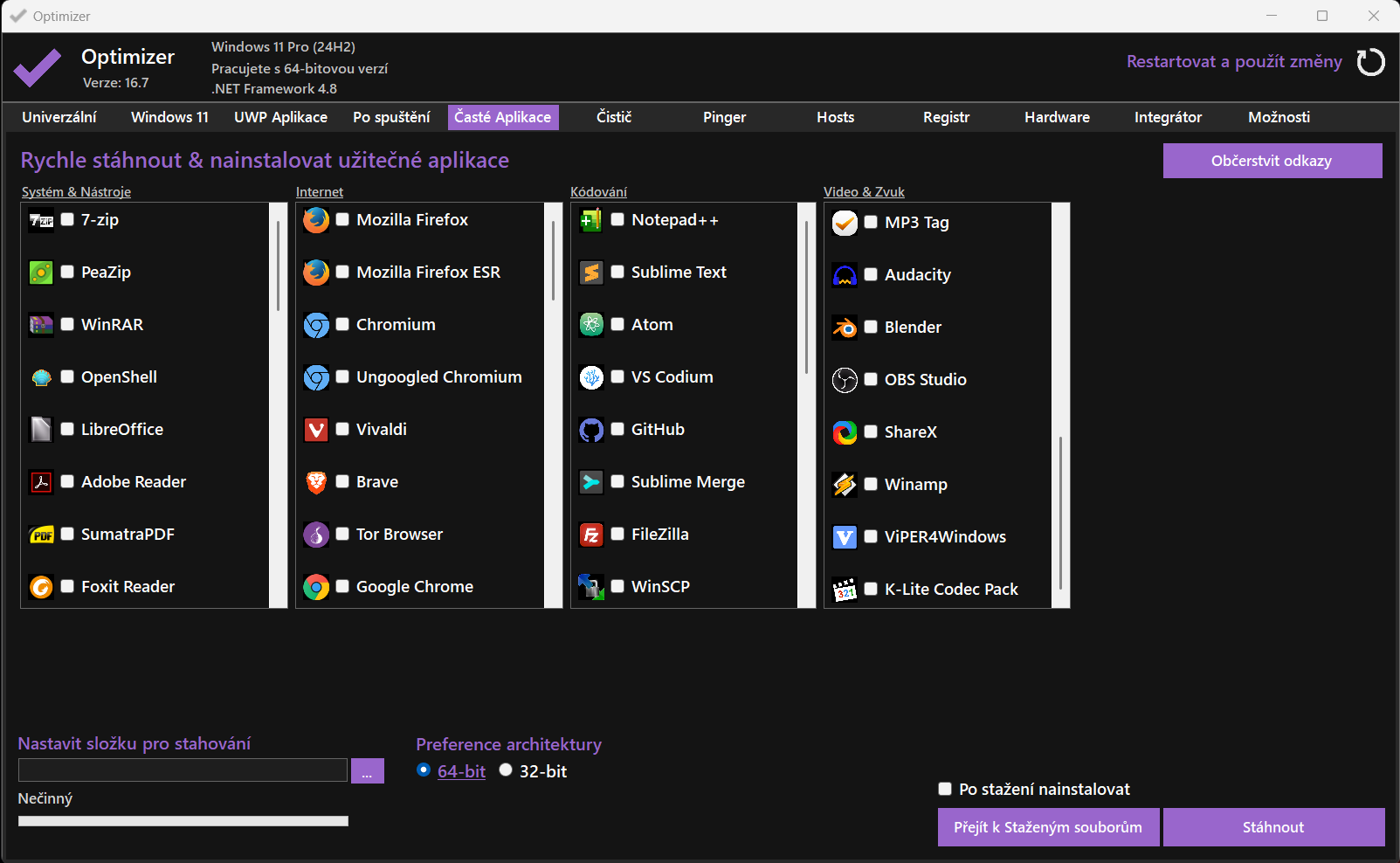Click the Winamp icon

pyautogui.click(x=845, y=485)
